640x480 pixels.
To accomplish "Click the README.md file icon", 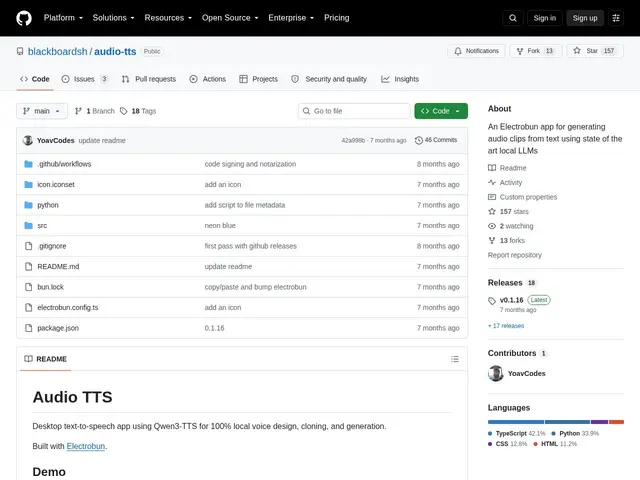I will click(x=28, y=267).
